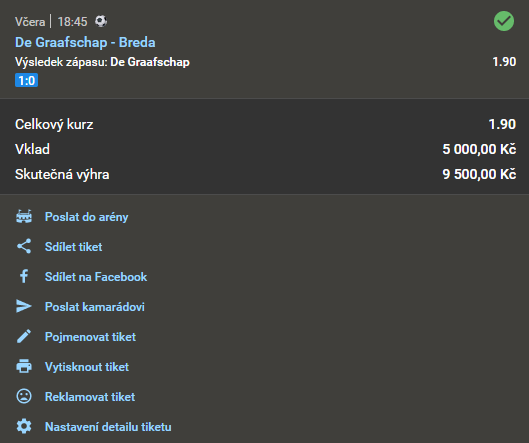The image size is (529, 443).
Task: Click the share ticket icon
Action: click(24, 246)
